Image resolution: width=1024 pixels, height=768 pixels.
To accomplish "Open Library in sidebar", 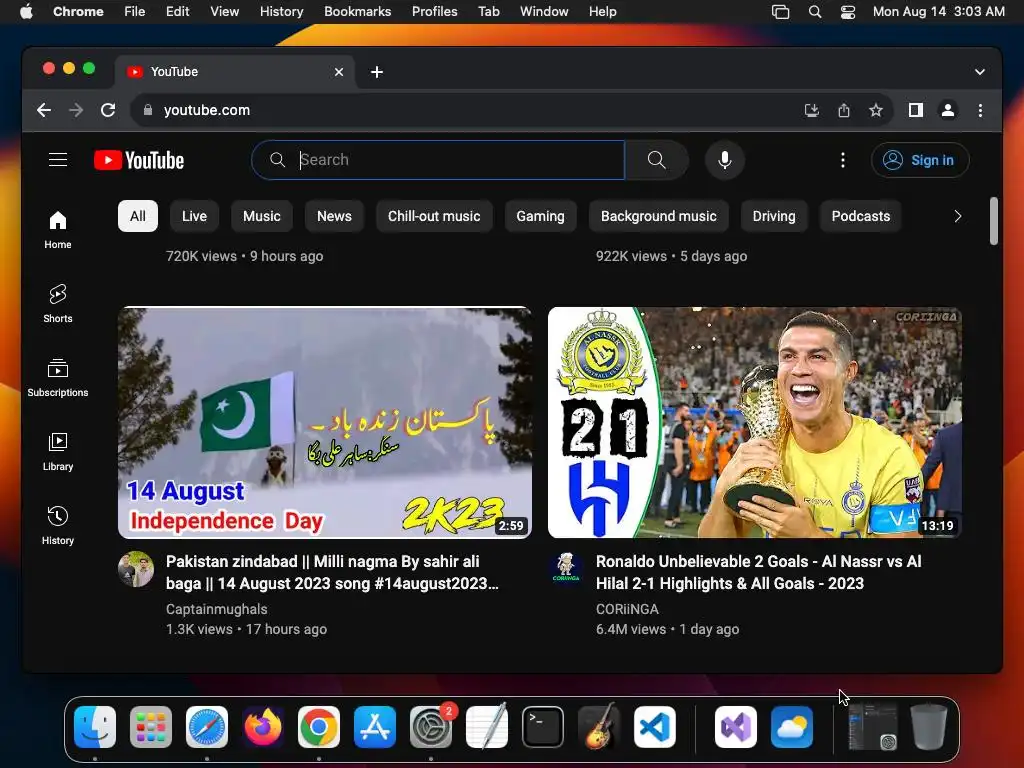I will point(58,452).
